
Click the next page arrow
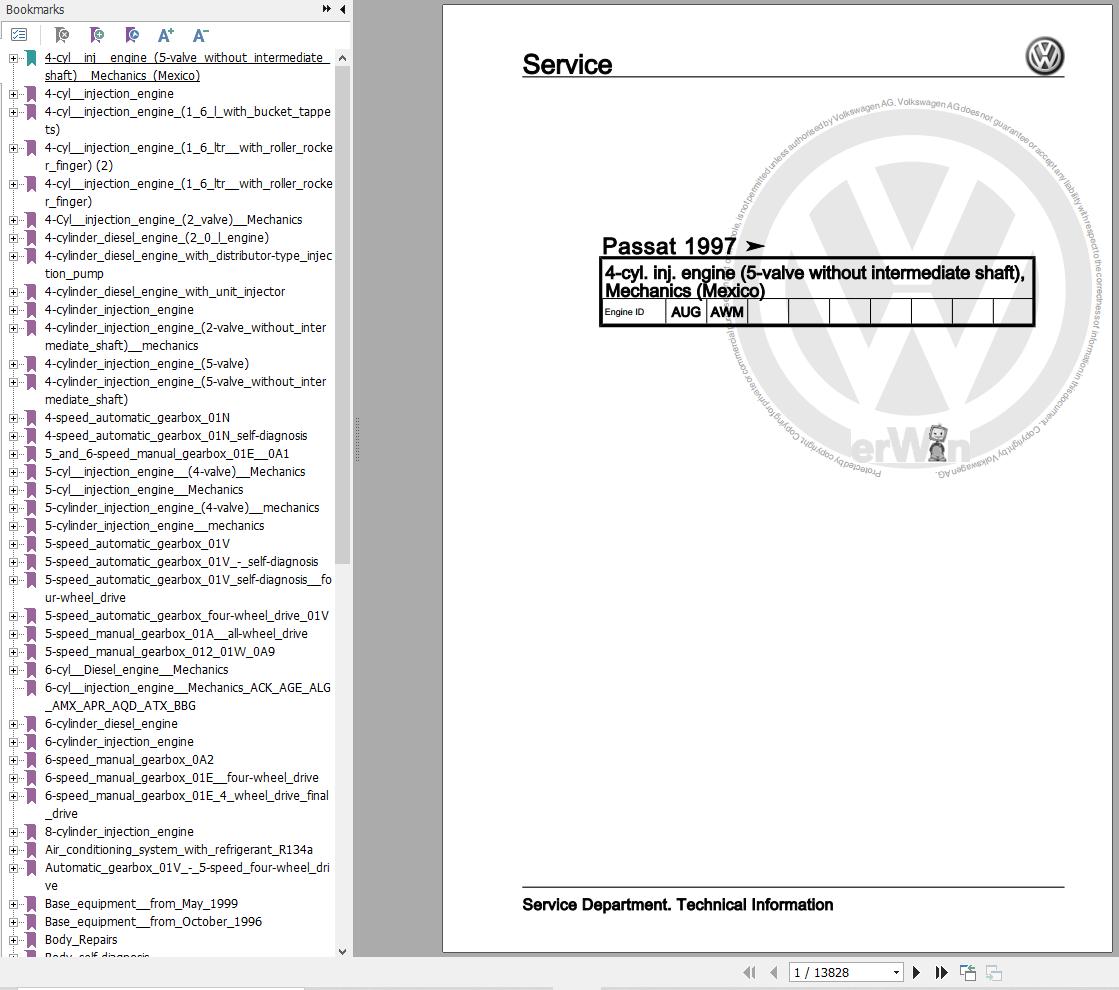917,971
